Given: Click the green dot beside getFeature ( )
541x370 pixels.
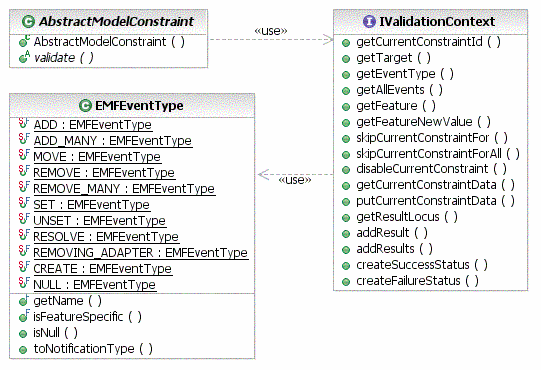Looking at the screenshot, I should pos(346,107).
